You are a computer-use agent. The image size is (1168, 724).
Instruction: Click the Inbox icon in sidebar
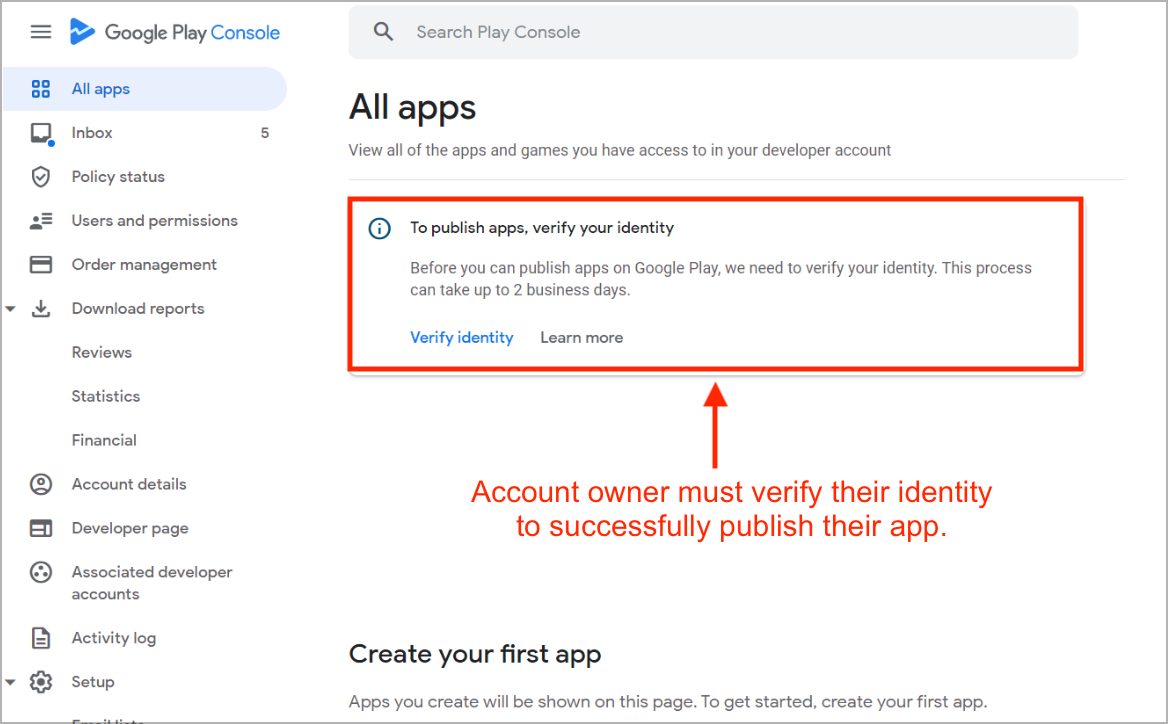(41, 133)
